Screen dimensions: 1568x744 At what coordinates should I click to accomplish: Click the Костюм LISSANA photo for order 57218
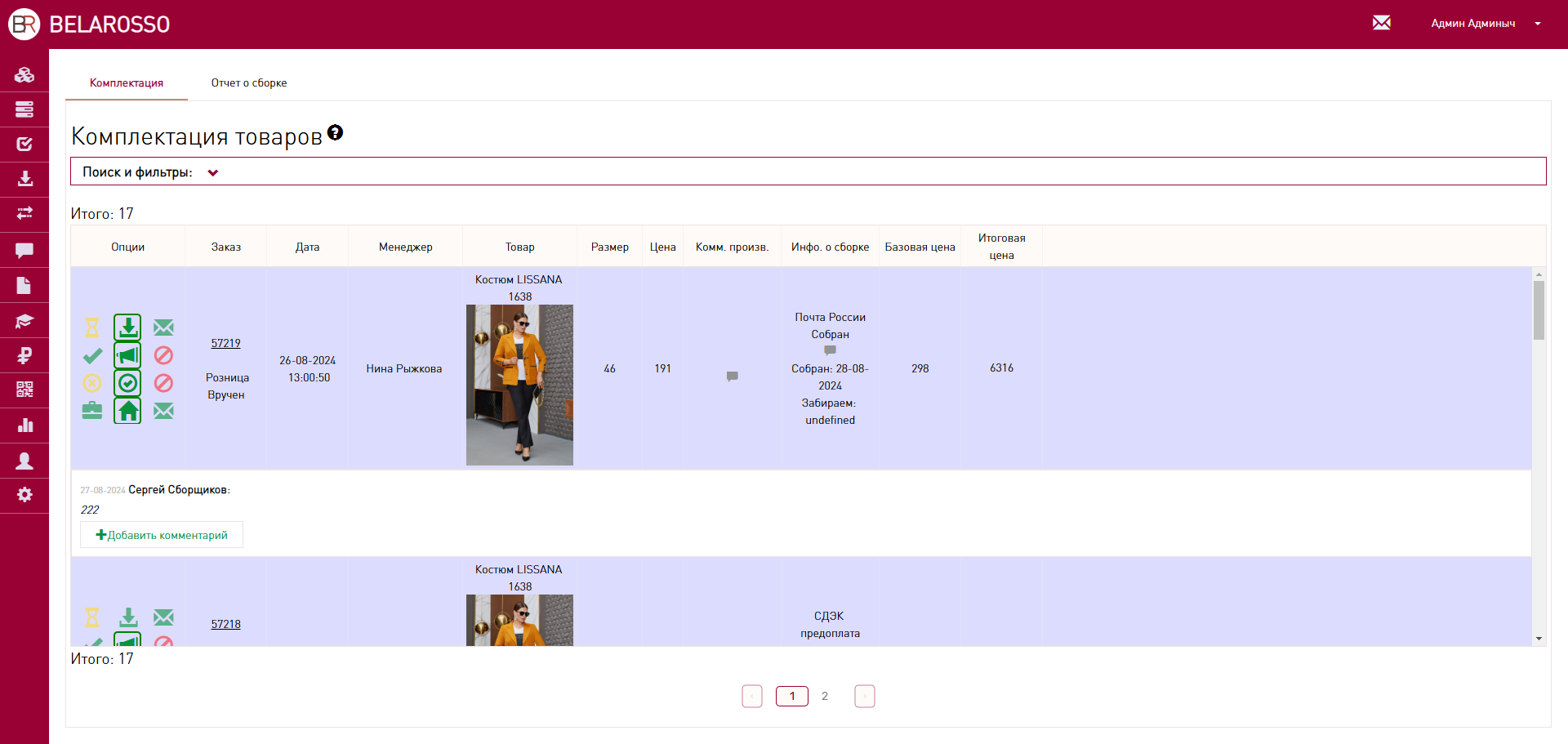pyautogui.click(x=519, y=621)
